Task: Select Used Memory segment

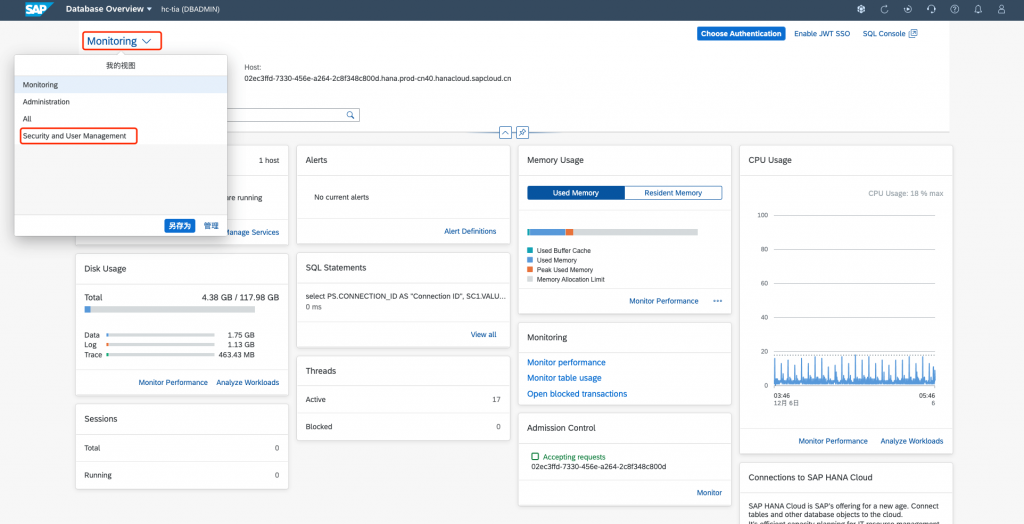Action: pyautogui.click(x=576, y=193)
